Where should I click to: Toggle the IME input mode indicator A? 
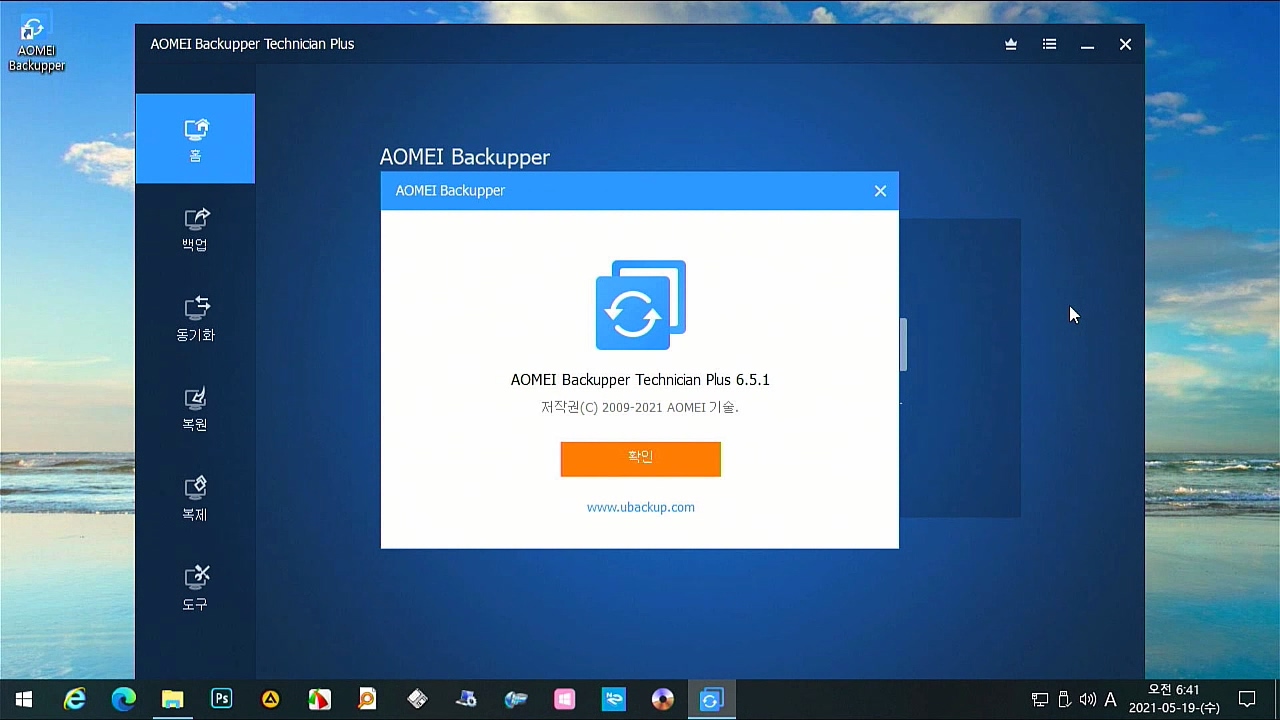point(1110,700)
